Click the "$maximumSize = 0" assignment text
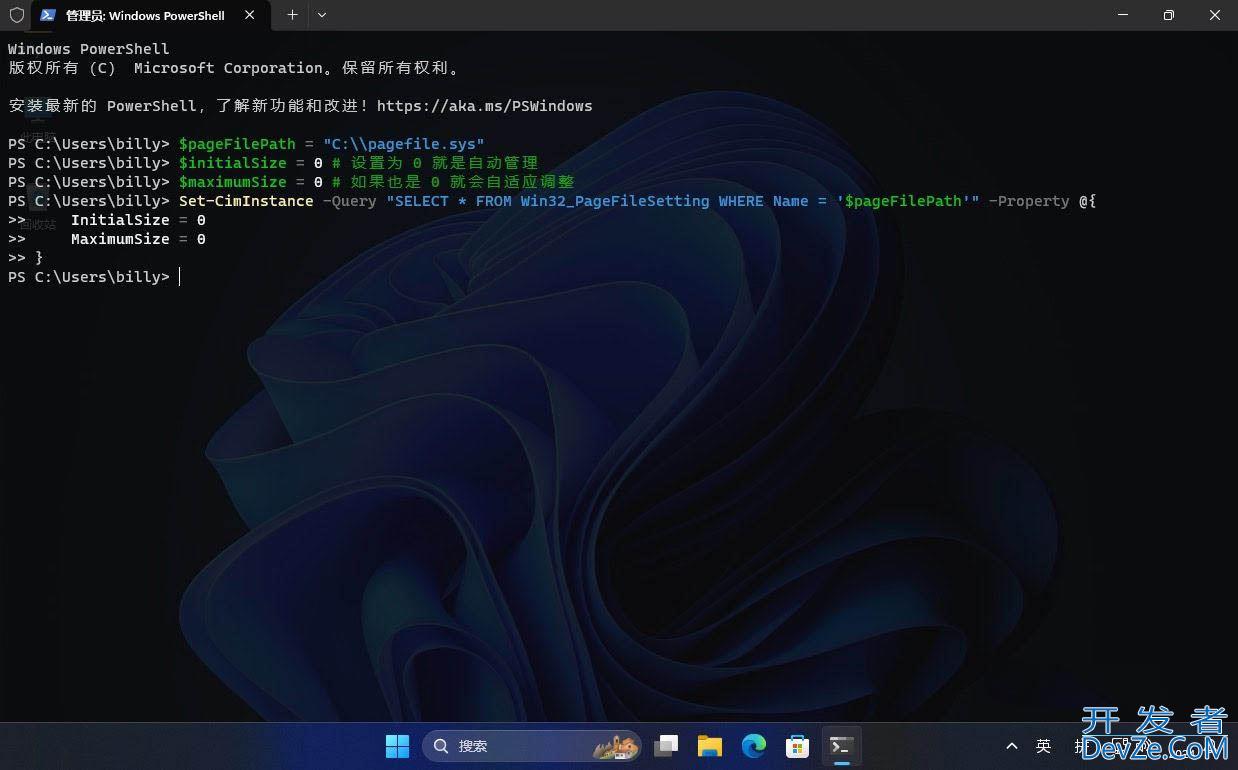This screenshot has width=1238, height=770. [251, 182]
